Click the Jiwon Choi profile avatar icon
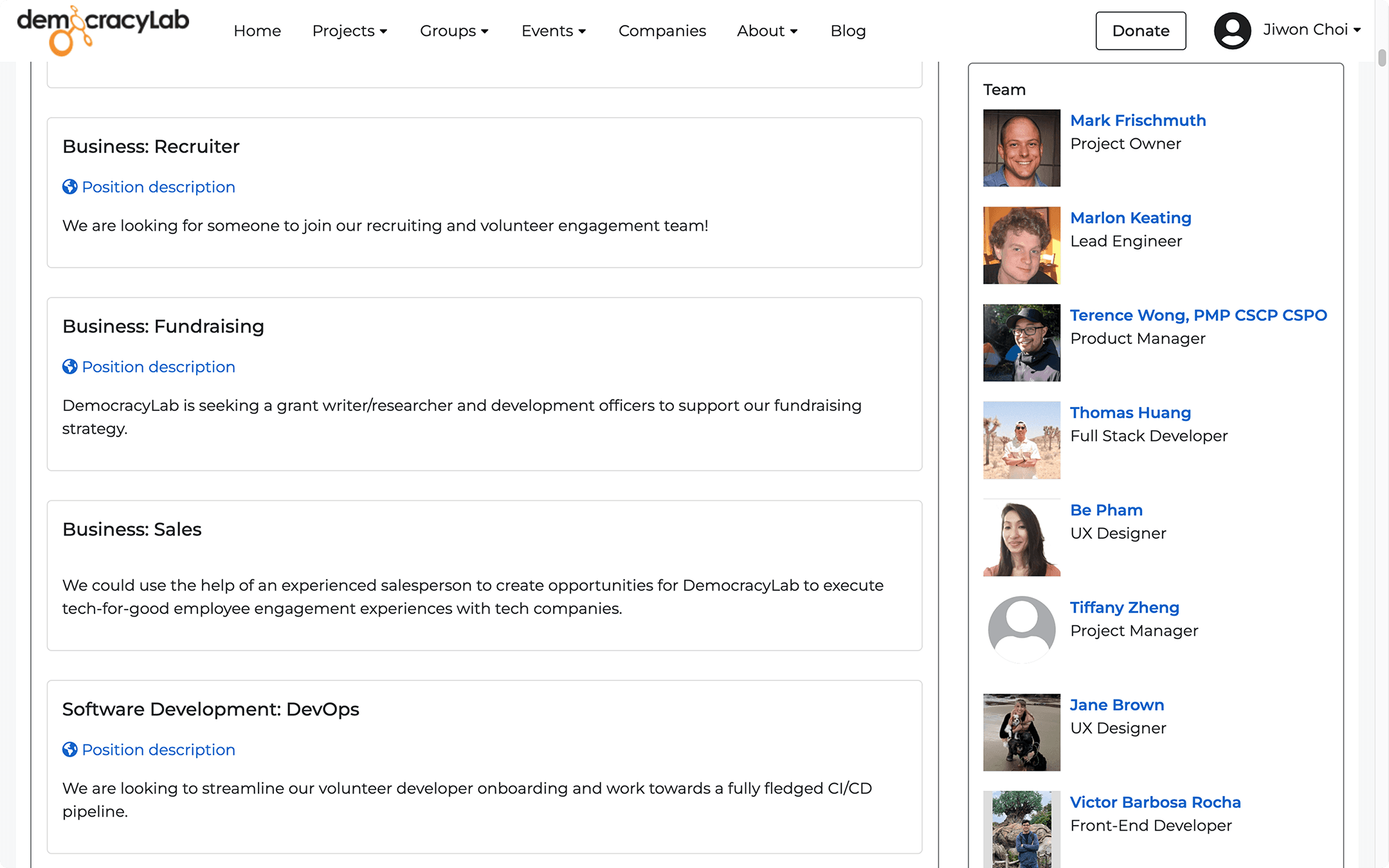 pyautogui.click(x=1231, y=30)
